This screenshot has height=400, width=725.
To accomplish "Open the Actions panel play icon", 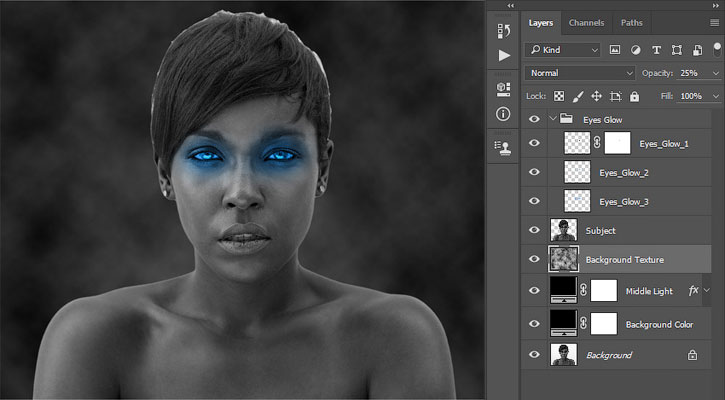I will pyautogui.click(x=504, y=55).
